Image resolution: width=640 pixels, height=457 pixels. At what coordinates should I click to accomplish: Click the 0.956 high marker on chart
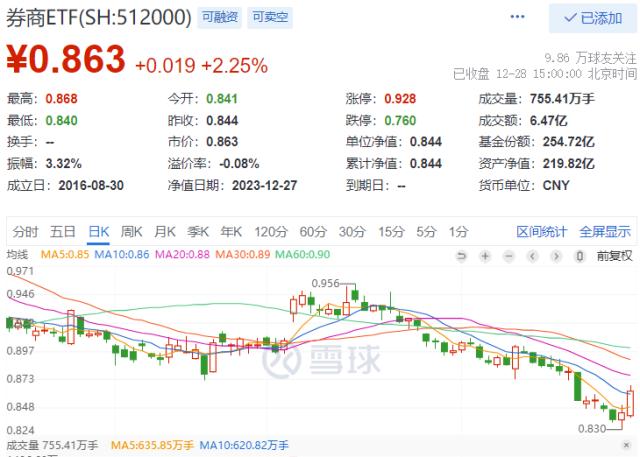(325, 283)
